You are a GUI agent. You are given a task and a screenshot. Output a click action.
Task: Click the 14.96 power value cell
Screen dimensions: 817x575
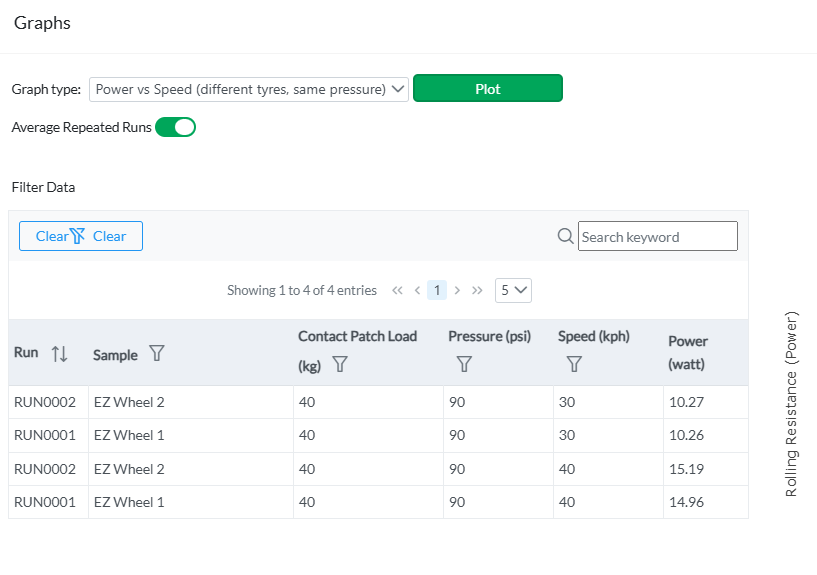coord(684,502)
